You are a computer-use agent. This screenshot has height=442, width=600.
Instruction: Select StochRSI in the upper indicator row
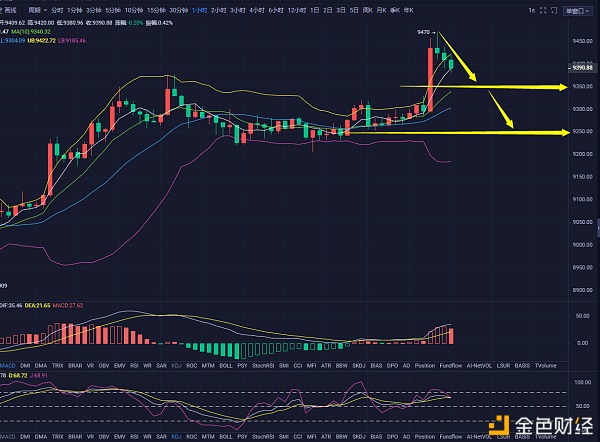coord(263,365)
